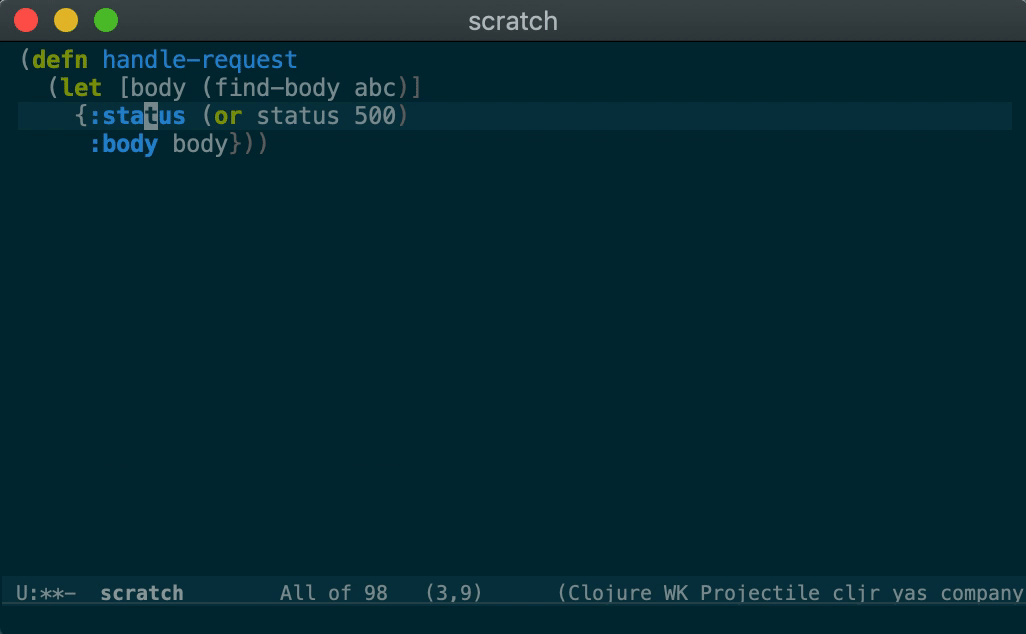The width and height of the screenshot is (1026, 634).
Task: Place cursor on the number 500
Action: (x=375, y=116)
